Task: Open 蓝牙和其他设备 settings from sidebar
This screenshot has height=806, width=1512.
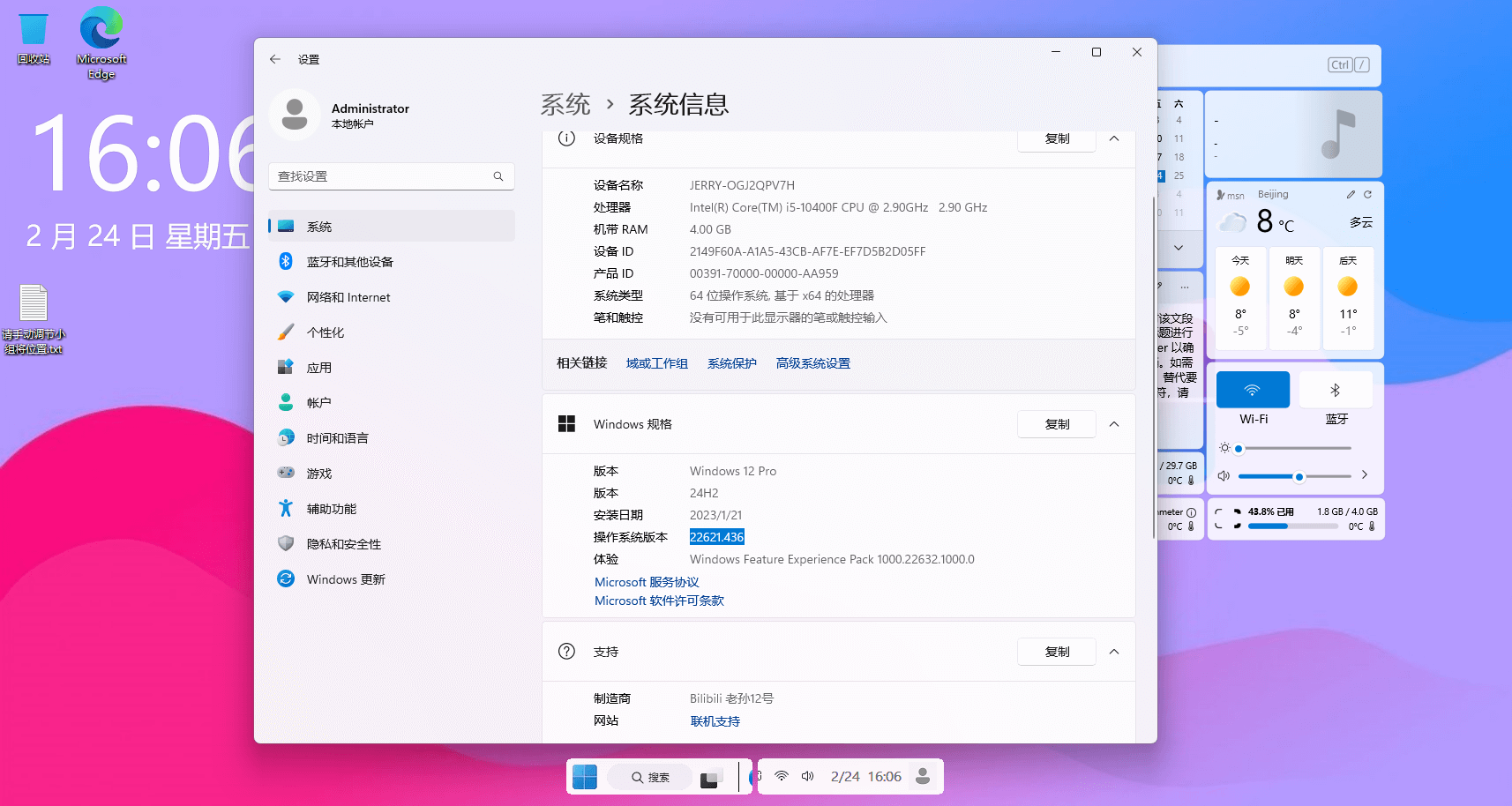Action: [x=349, y=262]
